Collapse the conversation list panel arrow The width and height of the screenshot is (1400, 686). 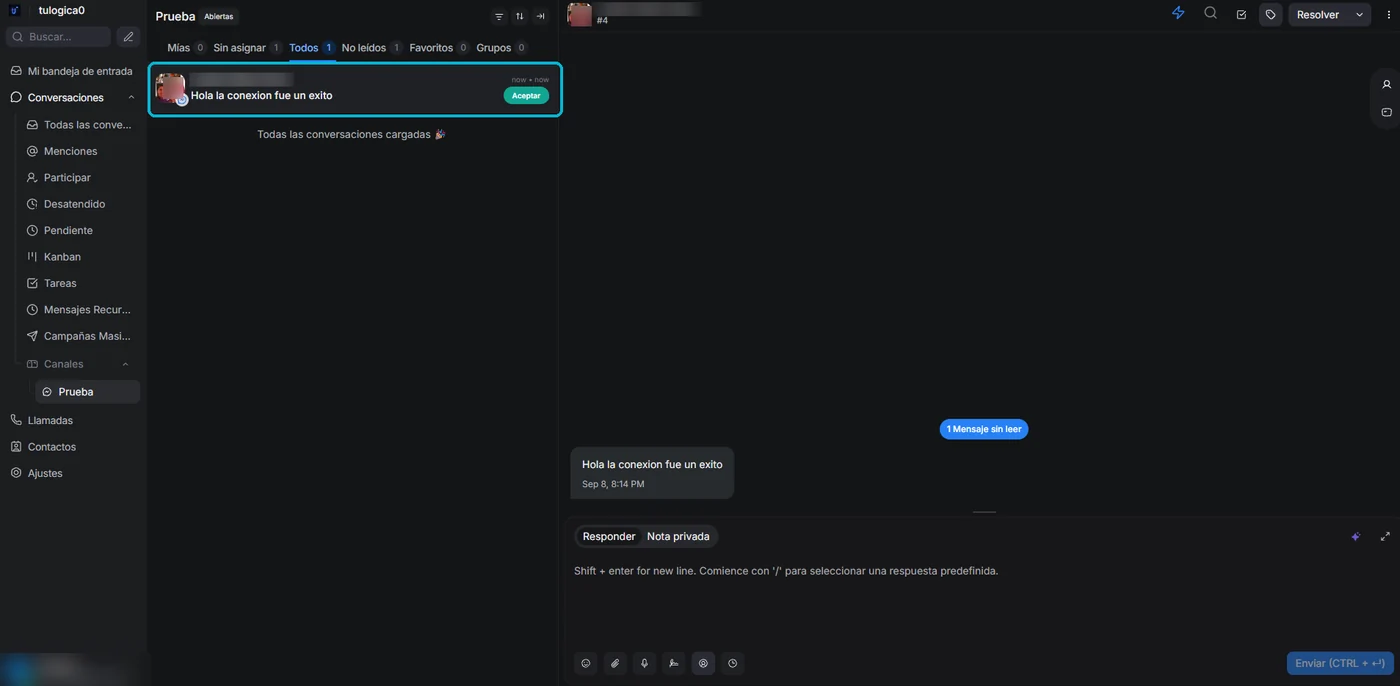540,16
